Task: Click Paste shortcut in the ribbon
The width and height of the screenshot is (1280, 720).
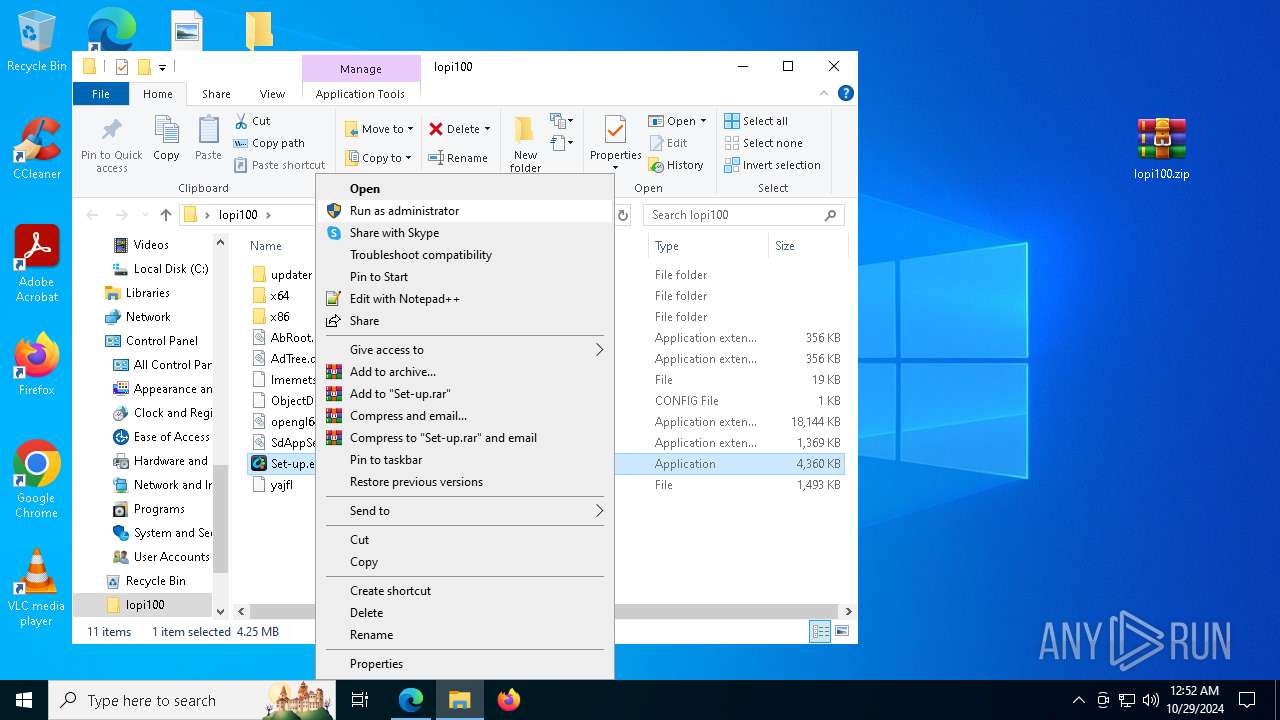Action: tap(279, 165)
